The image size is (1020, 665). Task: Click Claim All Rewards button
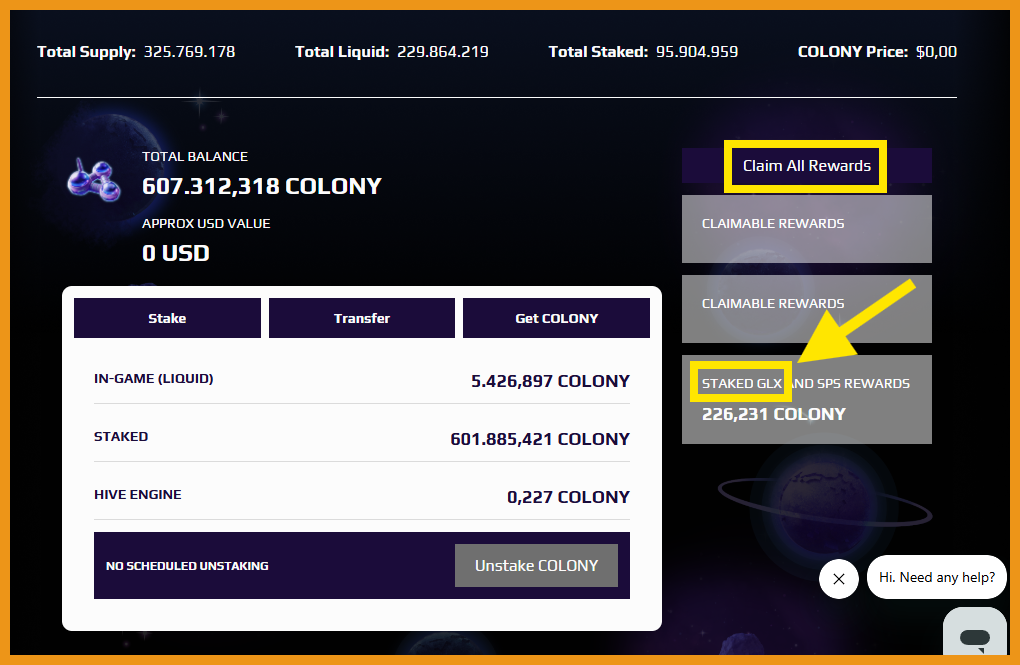[x=807, y=166]
